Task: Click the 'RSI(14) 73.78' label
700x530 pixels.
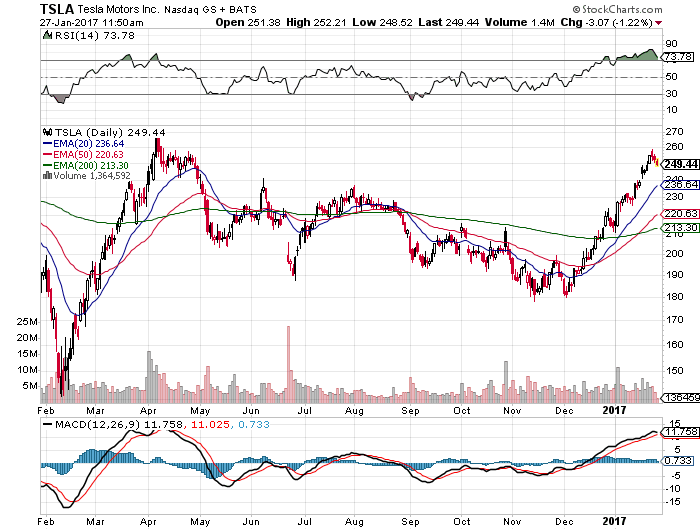Action: [94, 35]
